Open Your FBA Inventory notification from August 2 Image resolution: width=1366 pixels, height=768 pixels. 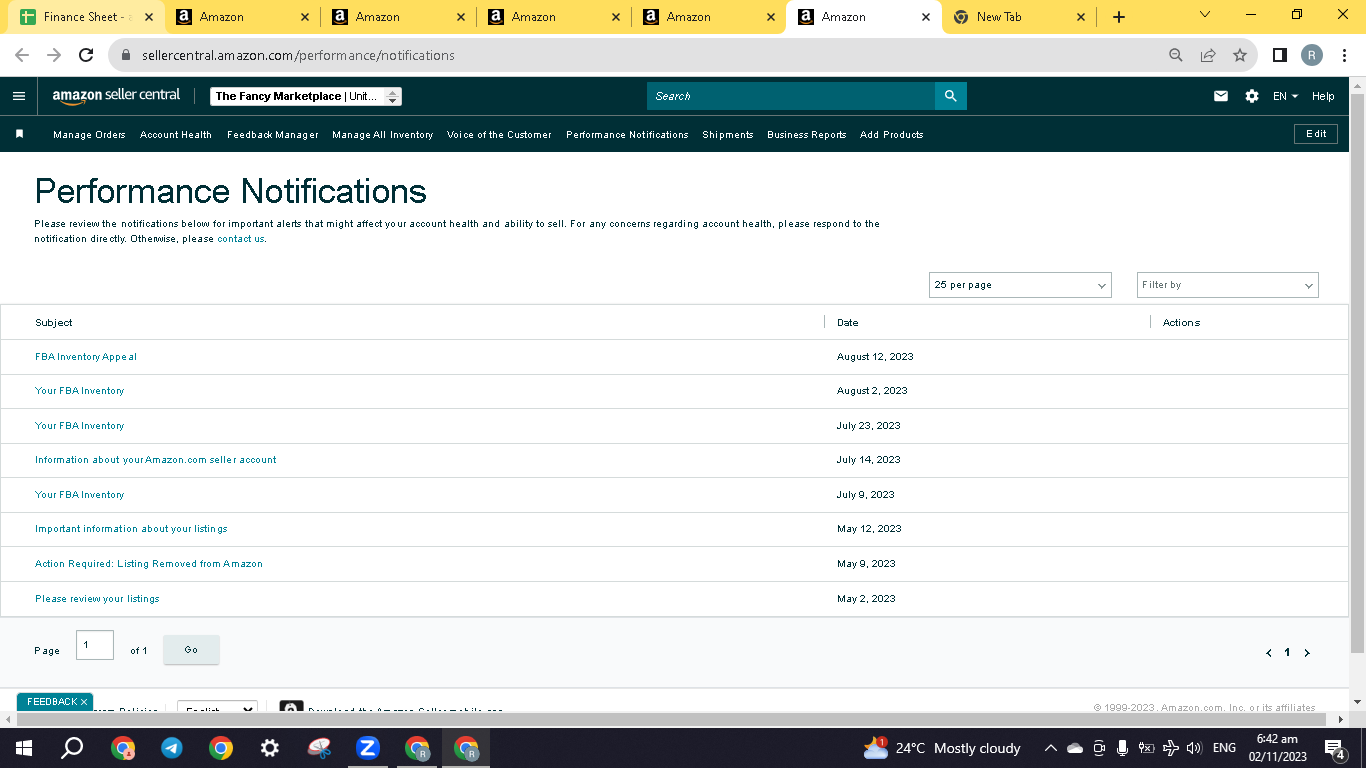point(80,391)
